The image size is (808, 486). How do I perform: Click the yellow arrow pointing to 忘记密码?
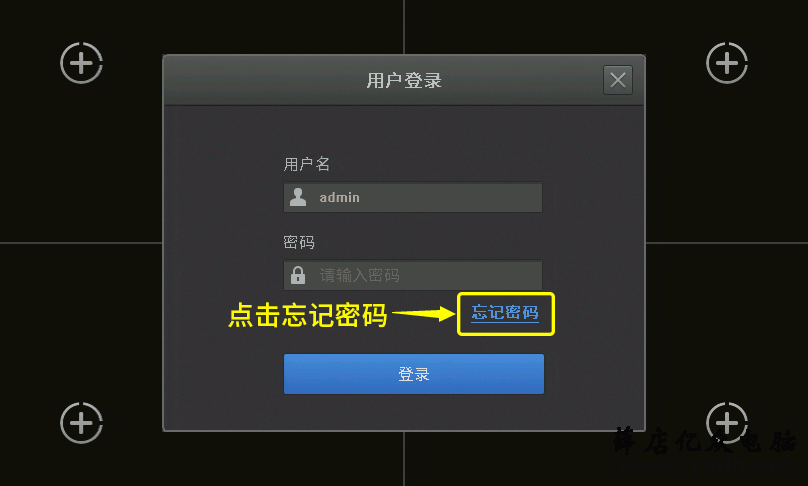click(424, 313)
